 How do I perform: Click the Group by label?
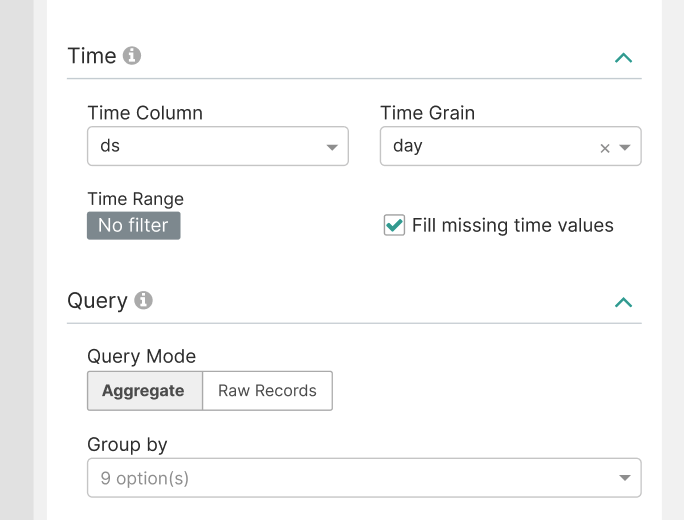click(127, 444)
